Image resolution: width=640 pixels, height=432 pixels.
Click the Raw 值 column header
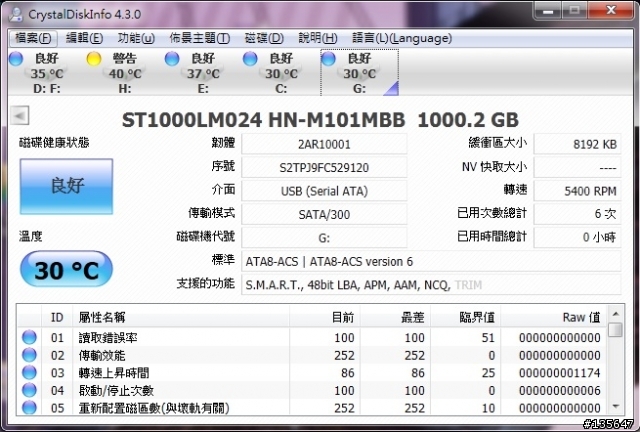point(554,317)
